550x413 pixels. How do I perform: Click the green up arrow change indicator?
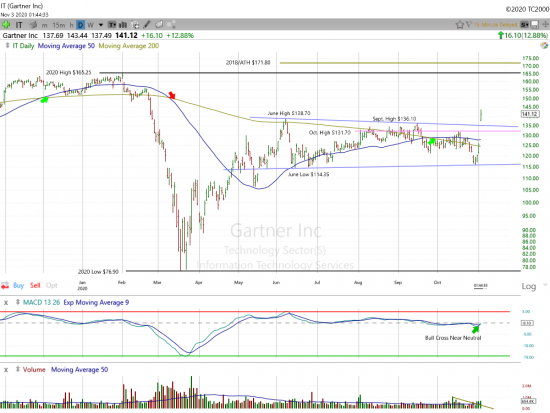tap(501, 35)
